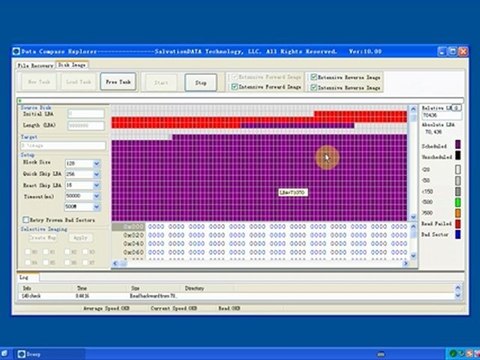Toggle Extensive Reverse Image checkbox

(313, 77)
